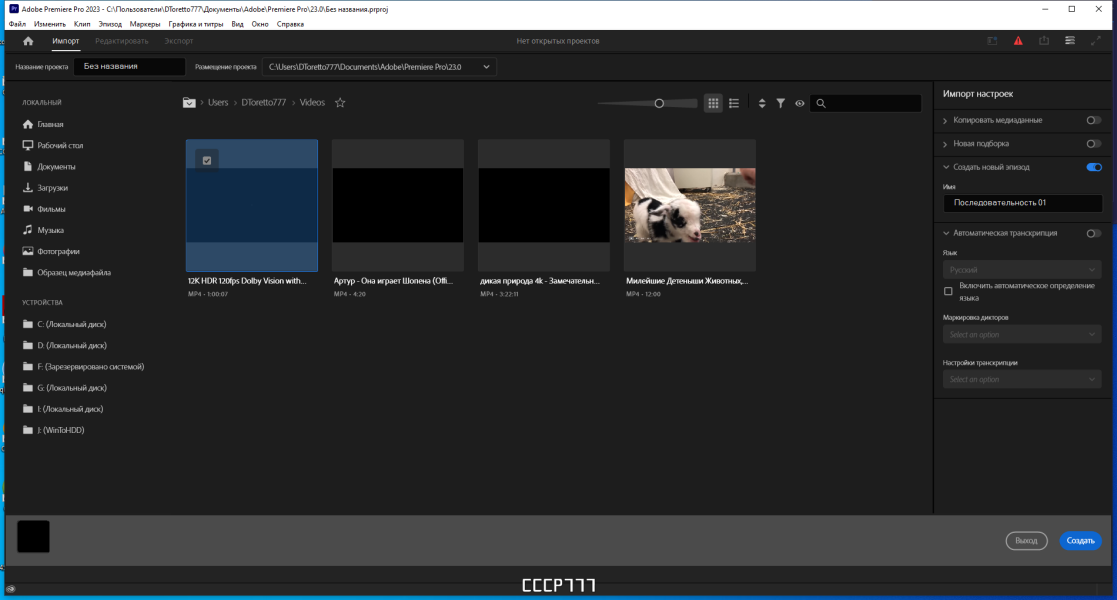The height and width of the screenshot is (600, 1117).
Task: Add Videos folder to favorites star
Action: click(340, 103)
